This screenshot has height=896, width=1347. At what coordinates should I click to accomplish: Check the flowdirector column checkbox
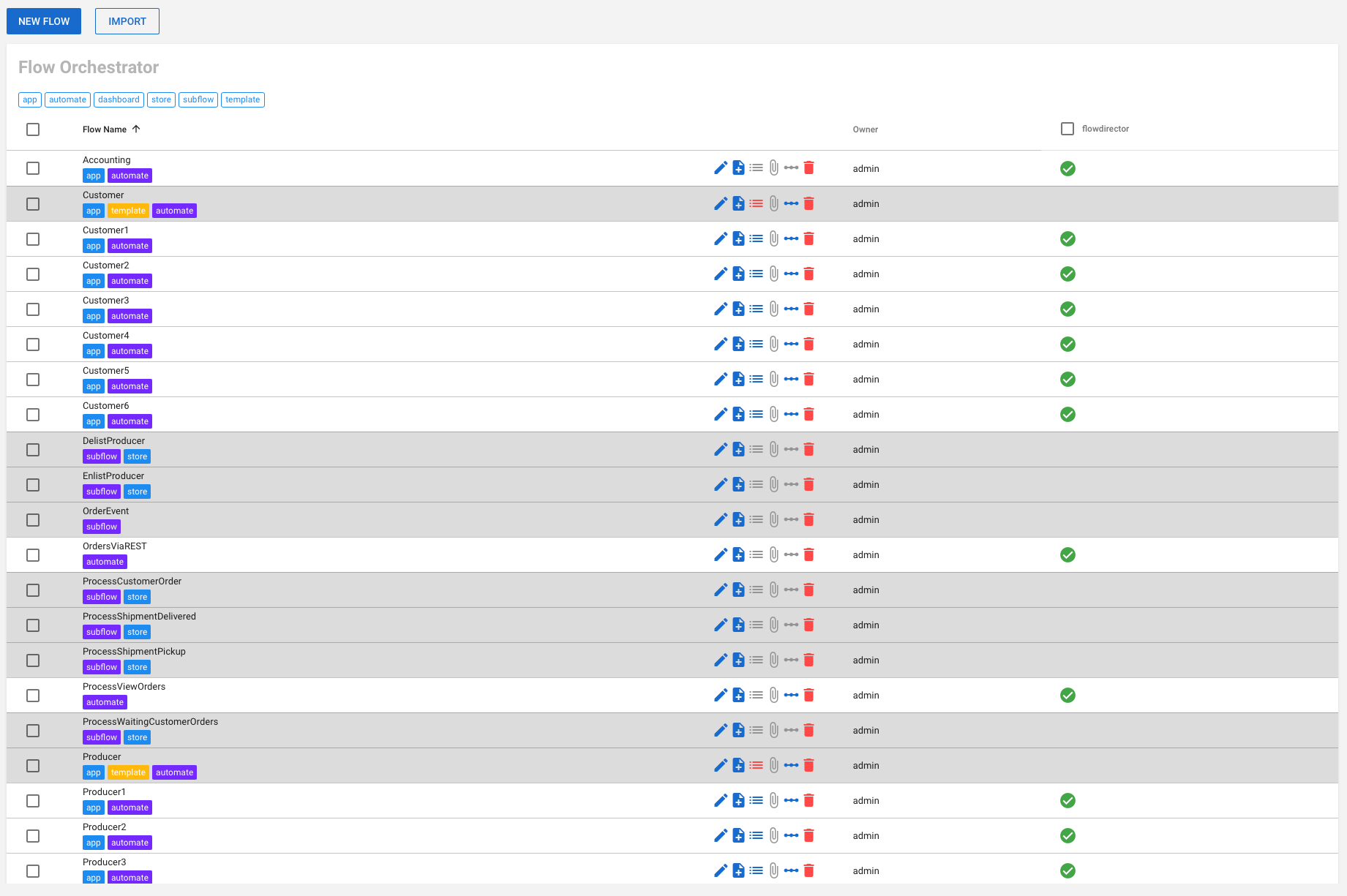pos(1068,129)
